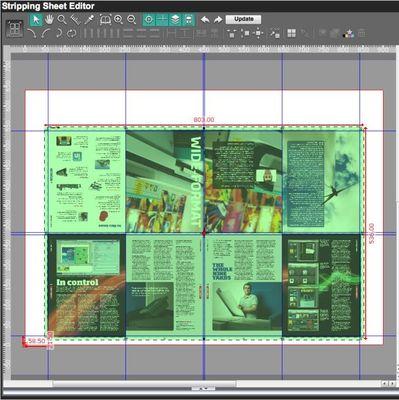Click the redo arrow

pyautogui.click(x=218, y=20)
